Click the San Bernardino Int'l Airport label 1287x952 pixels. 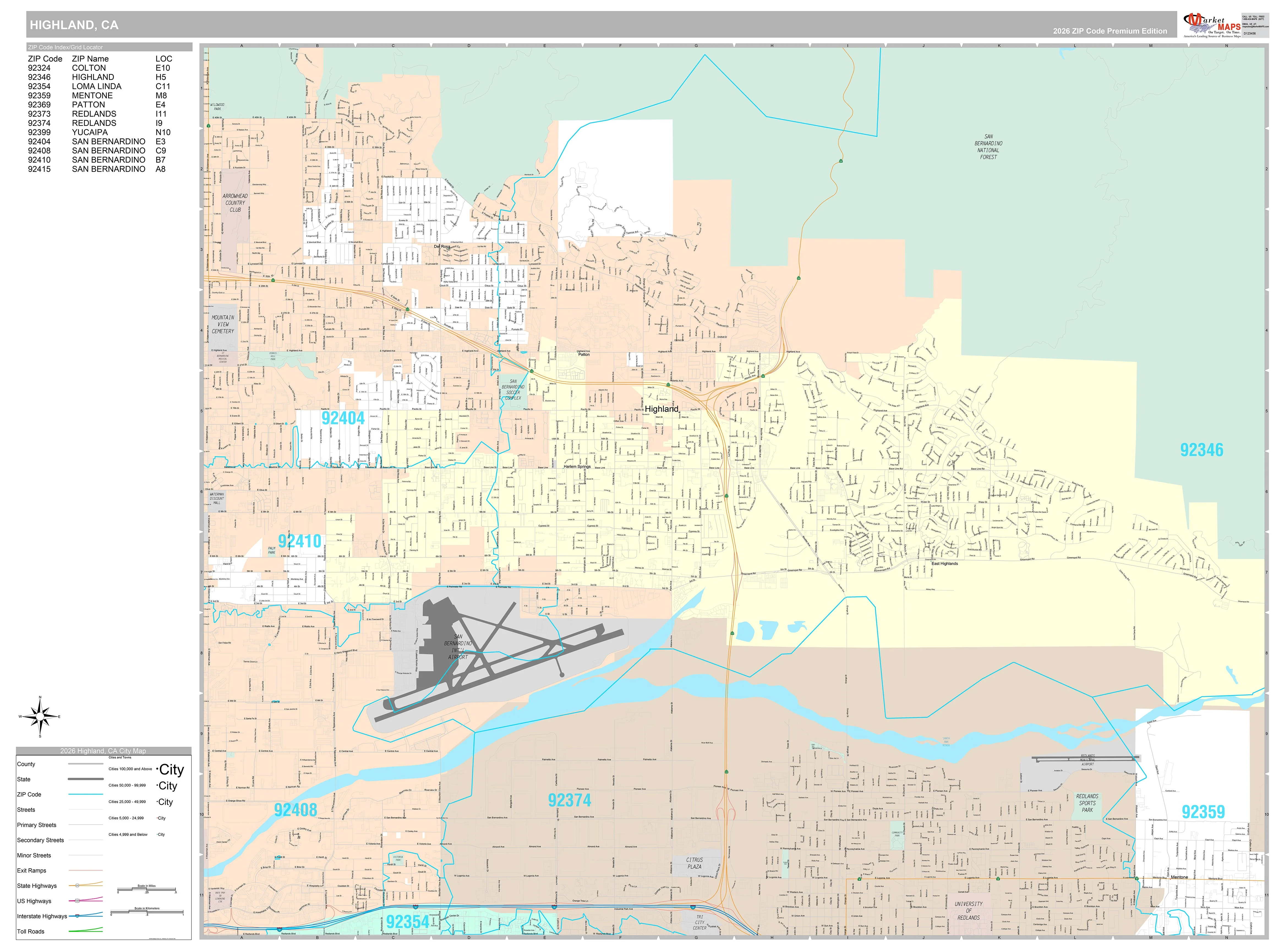click(x=458, y=647)
